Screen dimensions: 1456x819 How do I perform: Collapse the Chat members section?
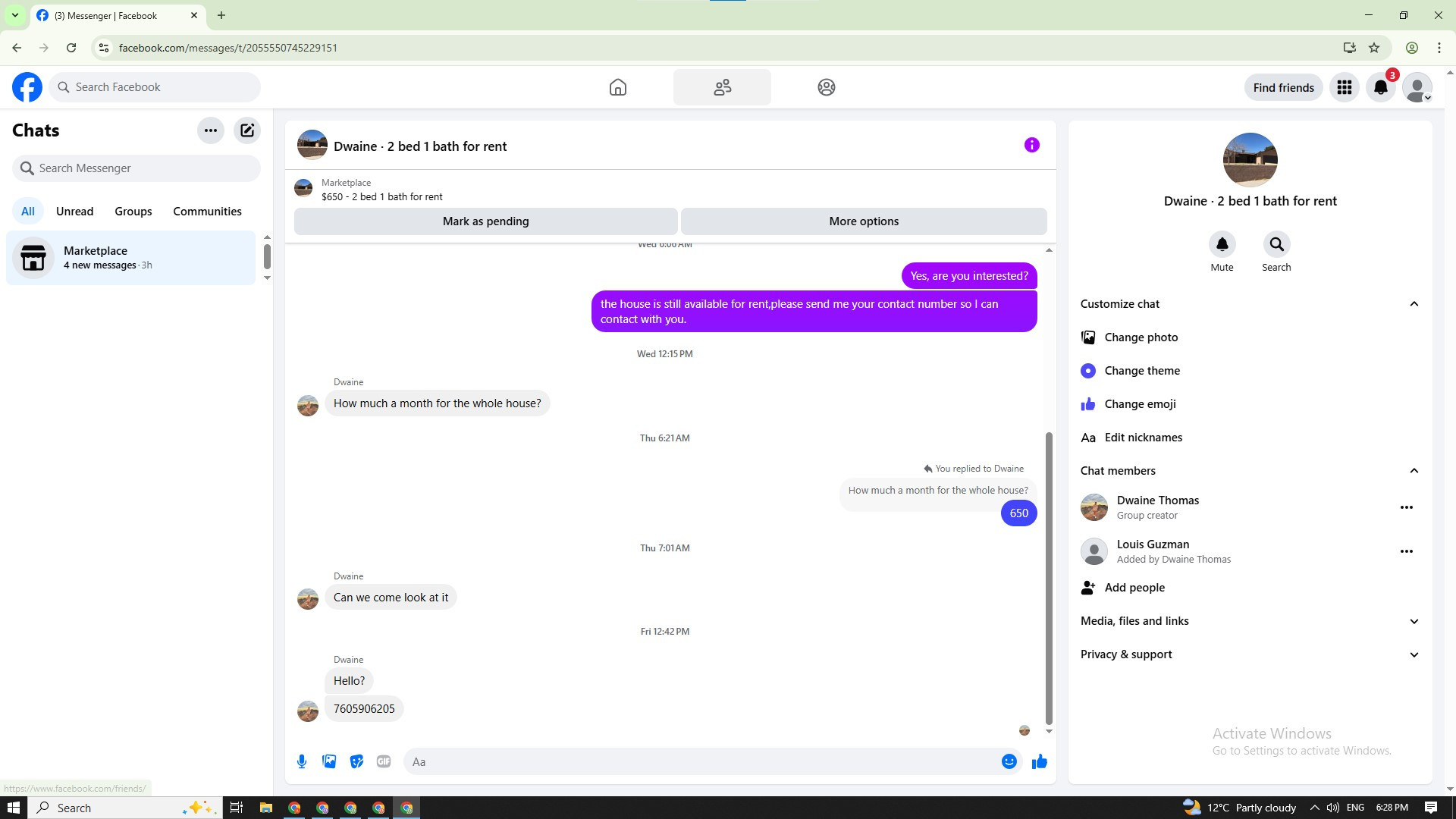tap(1250, 471)
